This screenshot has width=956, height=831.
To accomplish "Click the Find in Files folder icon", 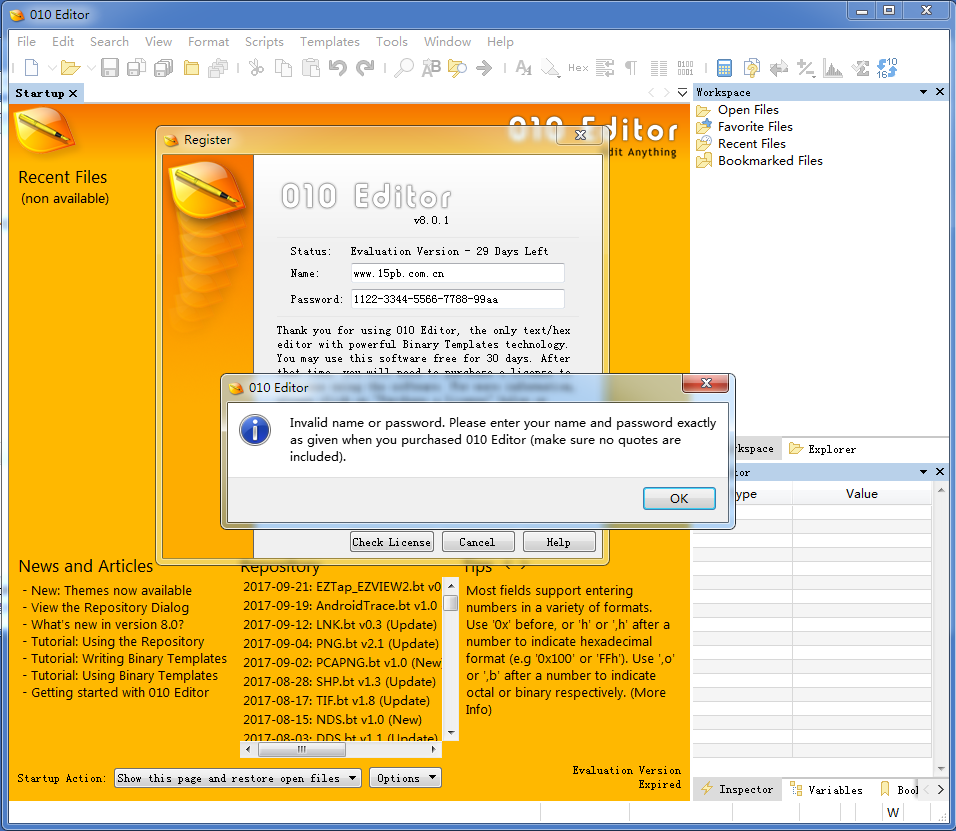I will [x=457, y=68].
